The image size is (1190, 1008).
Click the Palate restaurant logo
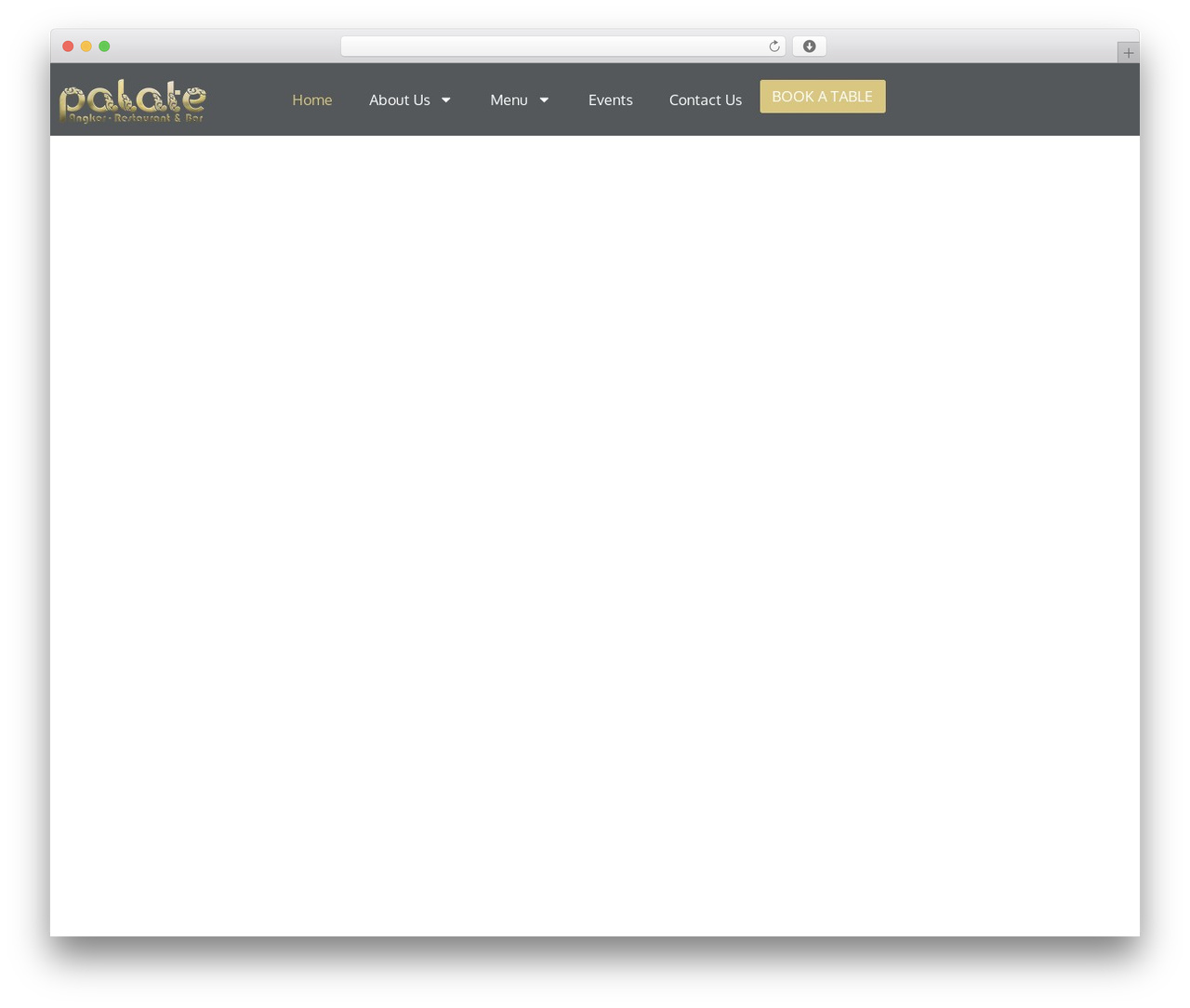[132, 100]
